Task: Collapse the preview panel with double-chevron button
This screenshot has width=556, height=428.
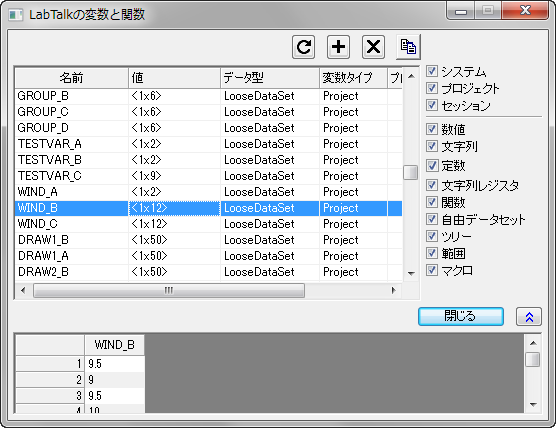Action: [529, 317]
